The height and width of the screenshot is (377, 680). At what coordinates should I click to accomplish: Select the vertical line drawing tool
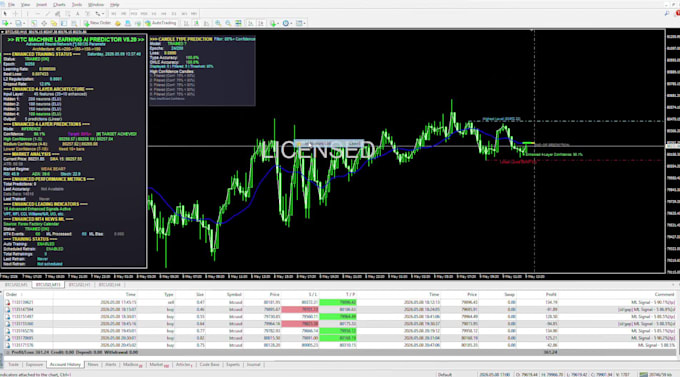(x=27, y=14)
